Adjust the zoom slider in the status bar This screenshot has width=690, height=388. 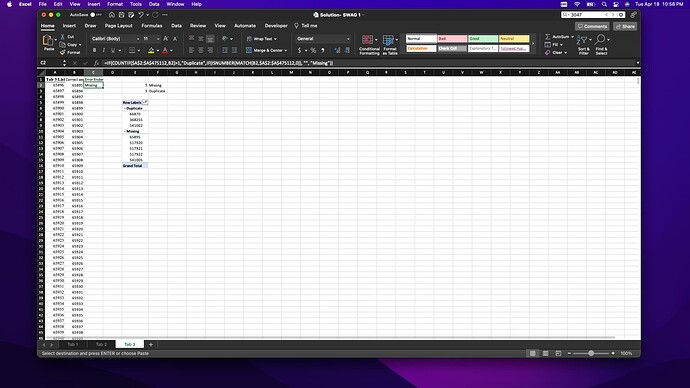tap(591, 353)
